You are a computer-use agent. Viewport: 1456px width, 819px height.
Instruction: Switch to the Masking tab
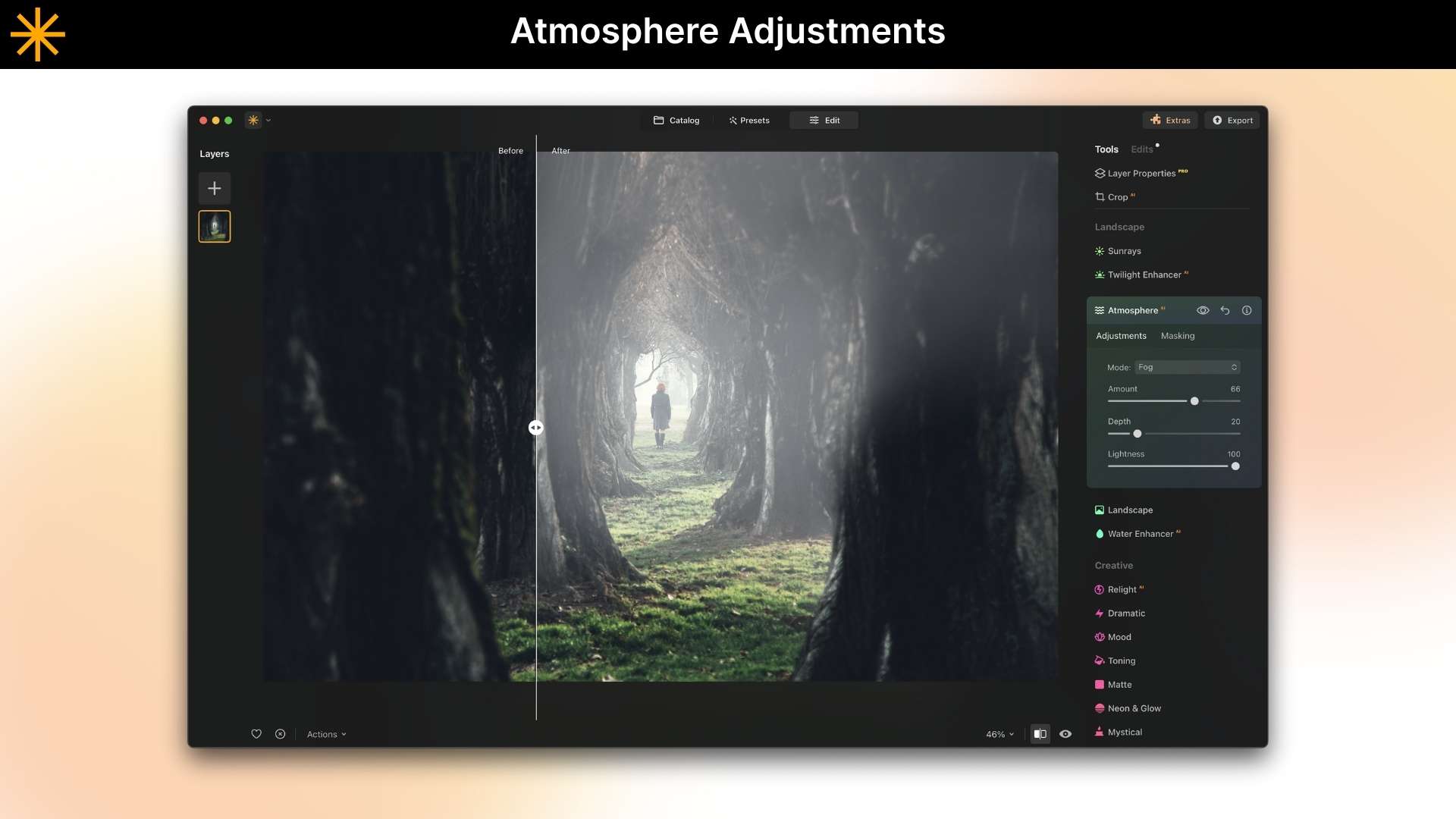(1178, 335)
